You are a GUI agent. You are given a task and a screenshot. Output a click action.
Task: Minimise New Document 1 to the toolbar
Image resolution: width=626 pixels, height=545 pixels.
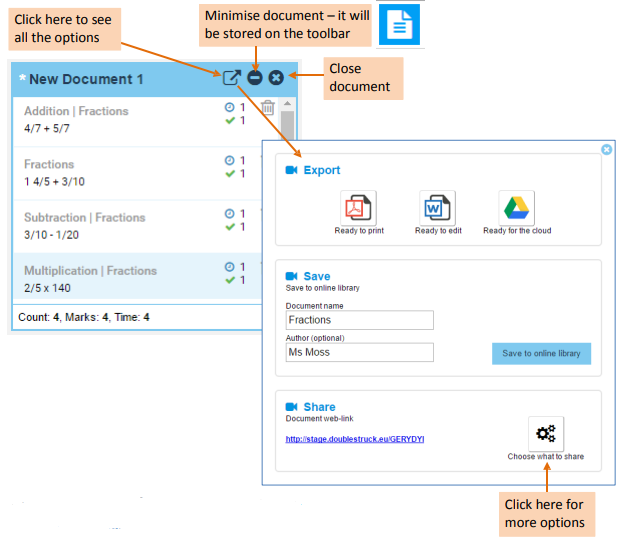click(255, 78)
